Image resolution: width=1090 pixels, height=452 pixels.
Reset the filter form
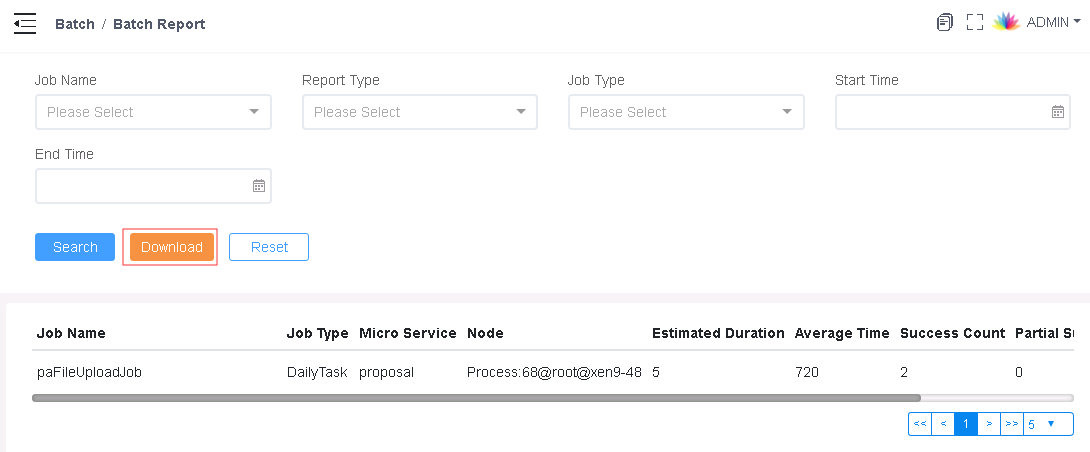coord(269,247)
